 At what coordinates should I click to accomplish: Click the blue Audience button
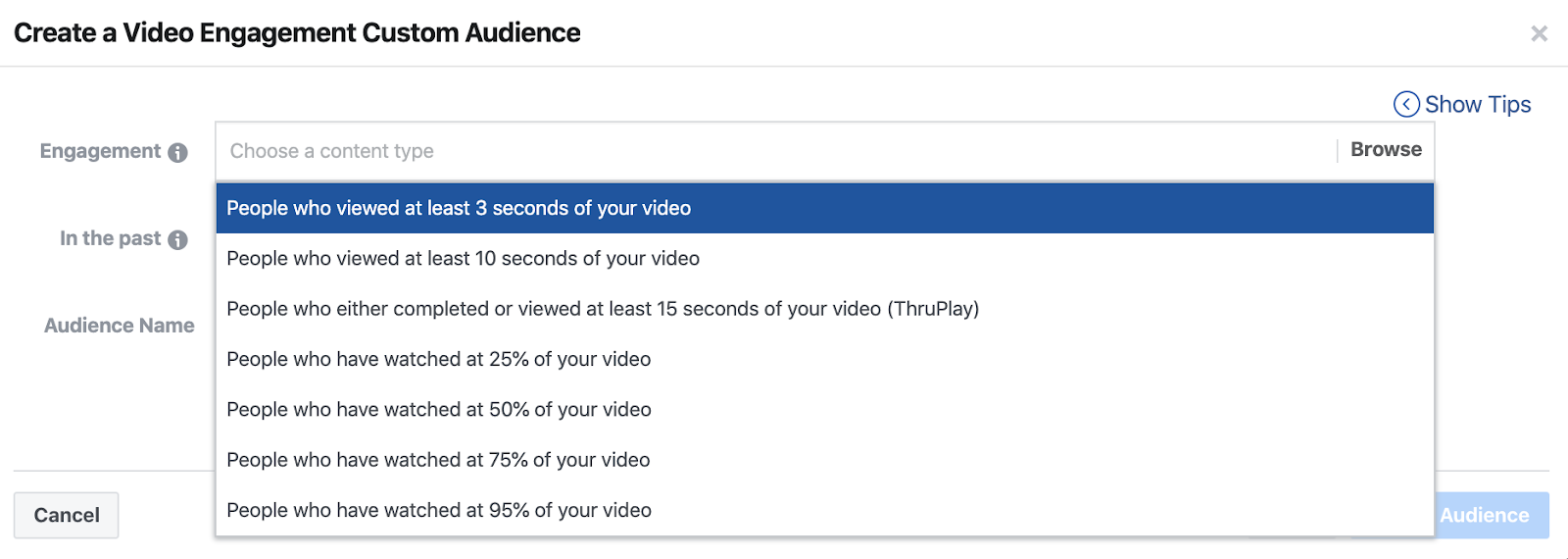1492,515
